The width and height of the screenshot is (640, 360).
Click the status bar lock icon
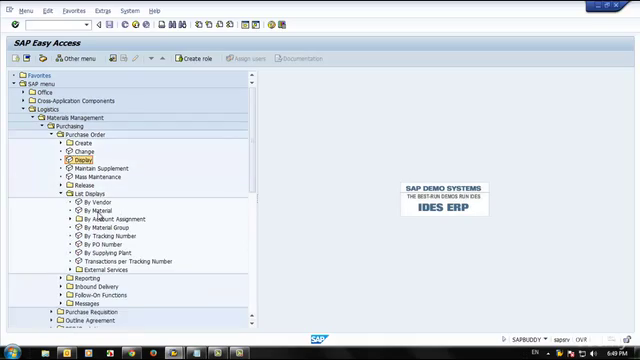pos(627,339)
